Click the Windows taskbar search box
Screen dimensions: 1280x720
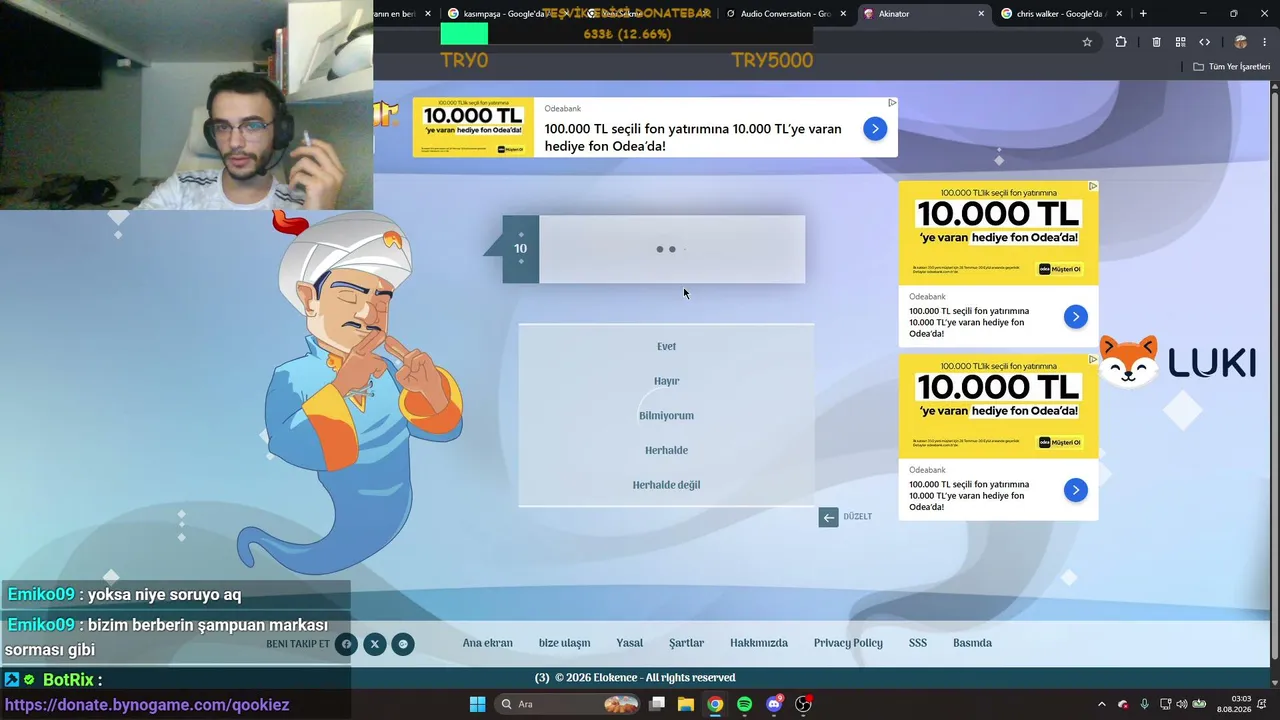click(x=568, y=704)
